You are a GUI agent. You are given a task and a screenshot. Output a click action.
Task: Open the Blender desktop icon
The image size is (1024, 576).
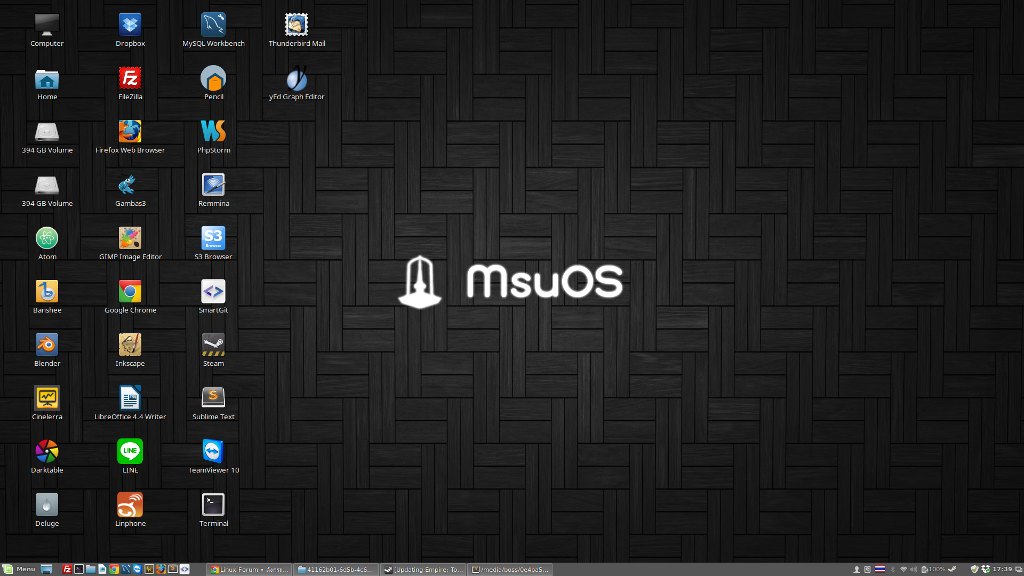click(47, 345)
